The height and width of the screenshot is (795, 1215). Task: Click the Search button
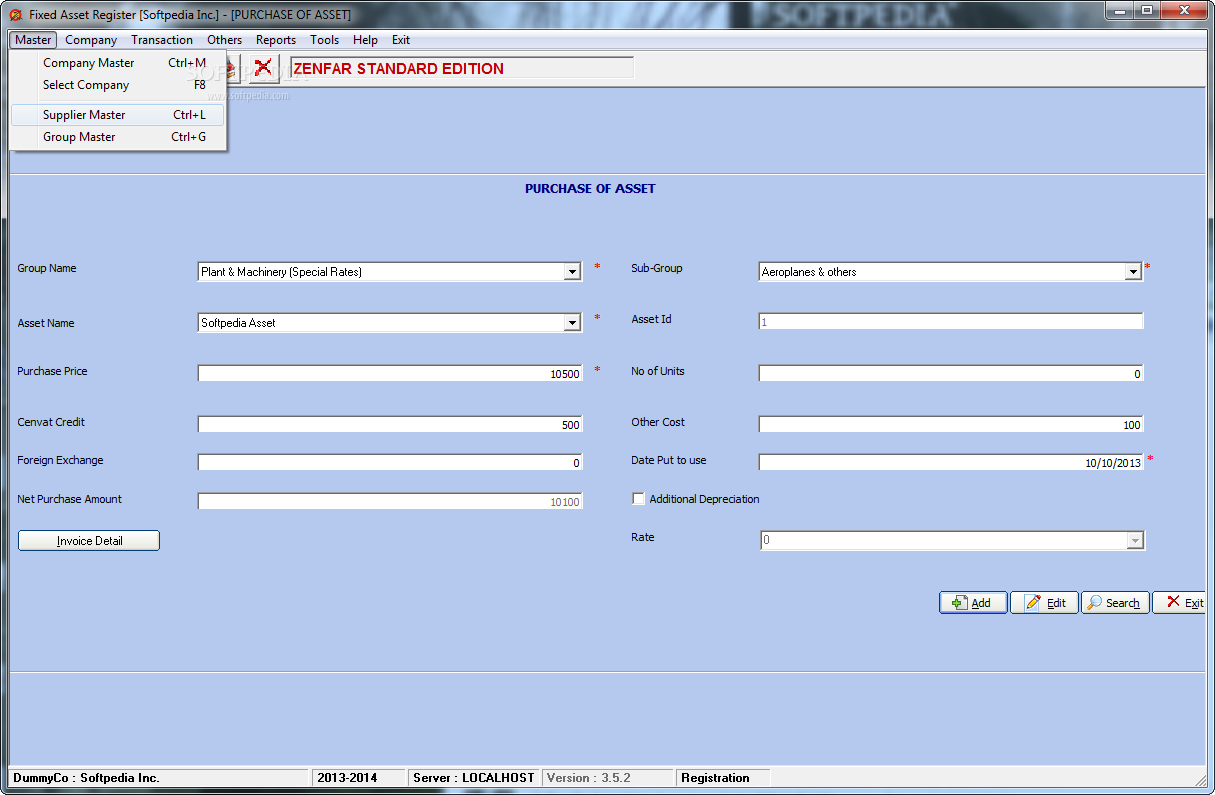coord(1115,603)
